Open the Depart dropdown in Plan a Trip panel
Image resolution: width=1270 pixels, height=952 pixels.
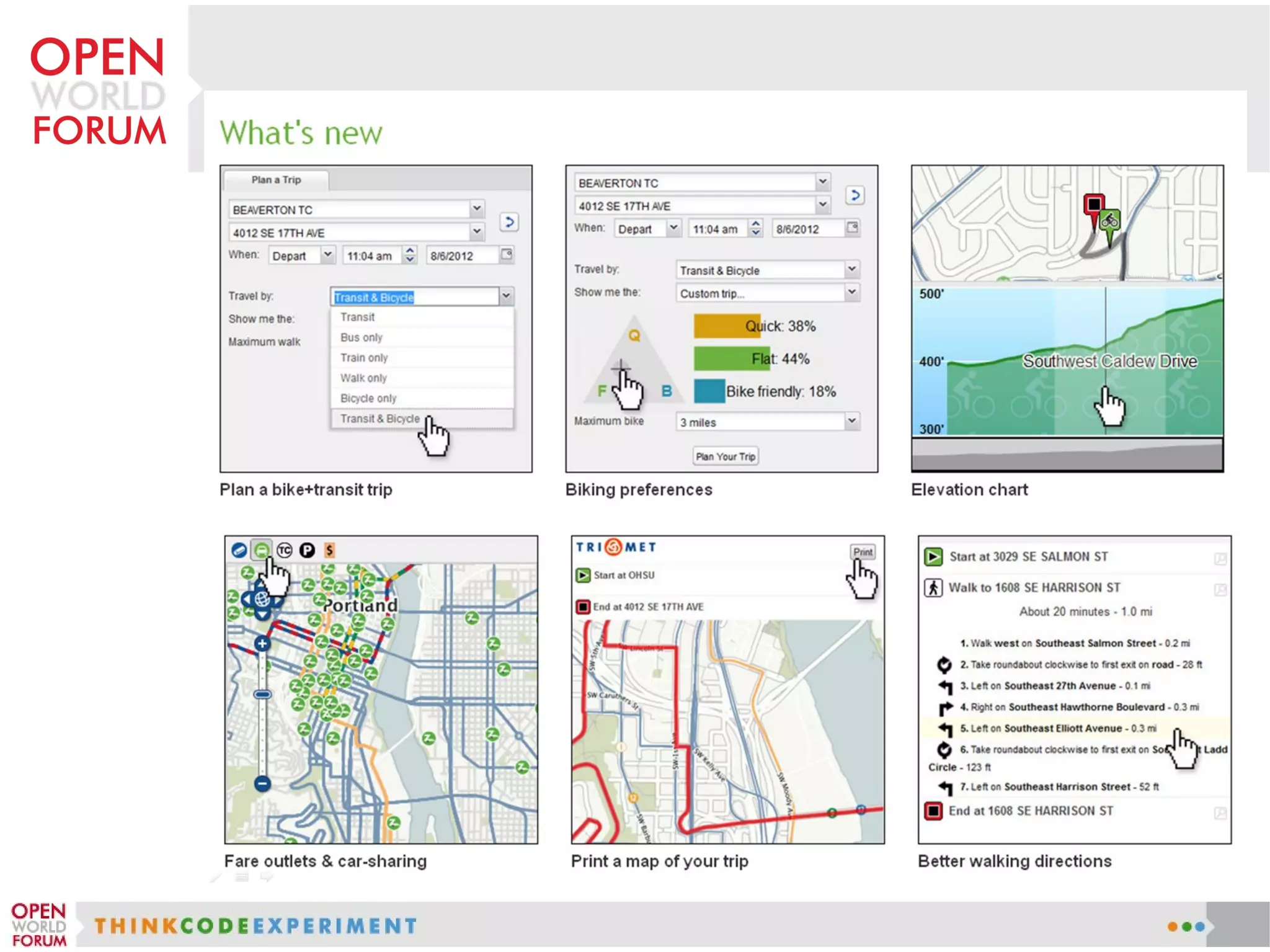pyautogui.click(x=327, y=255)
